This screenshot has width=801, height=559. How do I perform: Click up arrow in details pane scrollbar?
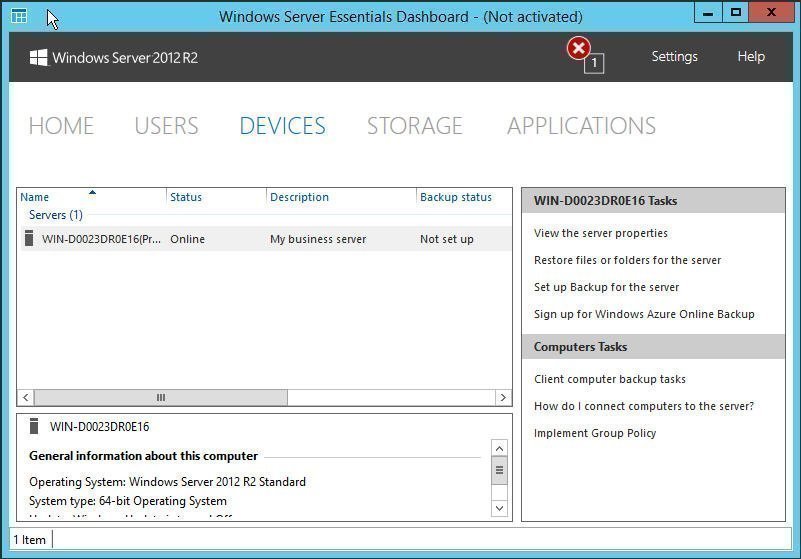click(x=499, y=448)
